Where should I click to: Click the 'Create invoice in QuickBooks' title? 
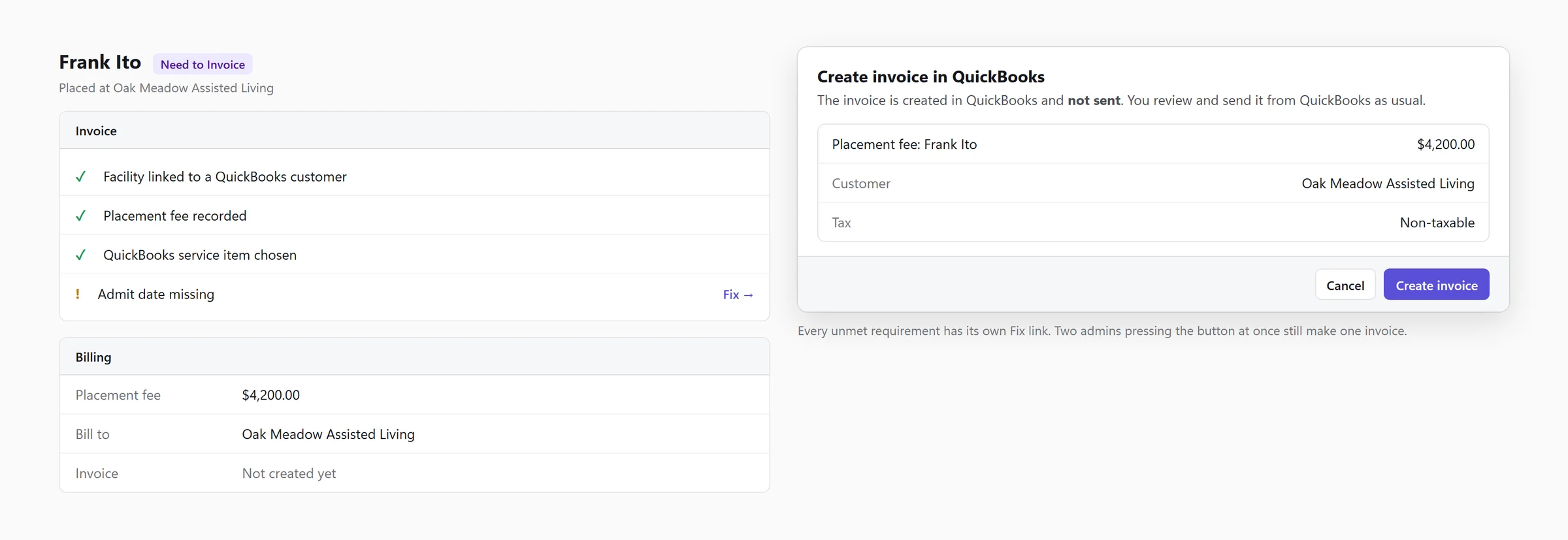tap(930, 76)
